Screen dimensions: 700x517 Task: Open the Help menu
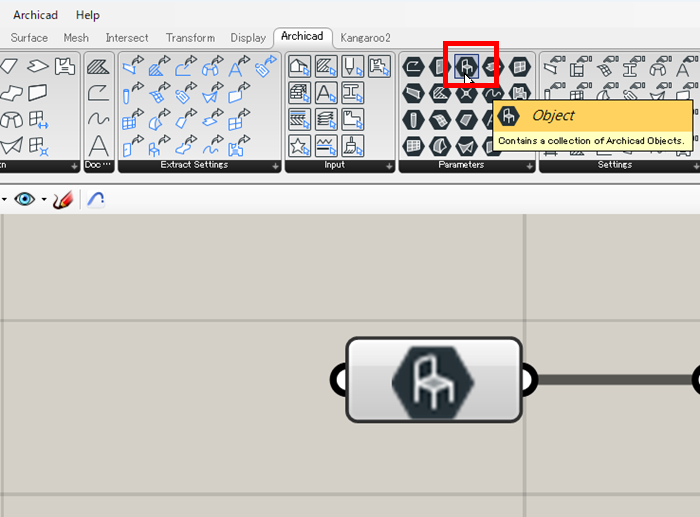[x=88, y=15]
